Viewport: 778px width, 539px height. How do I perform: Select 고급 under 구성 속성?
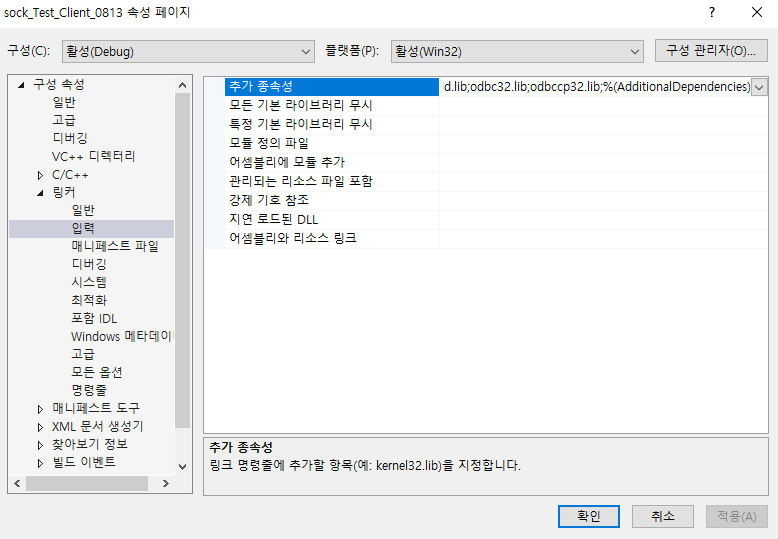click(x=64, y=120)
